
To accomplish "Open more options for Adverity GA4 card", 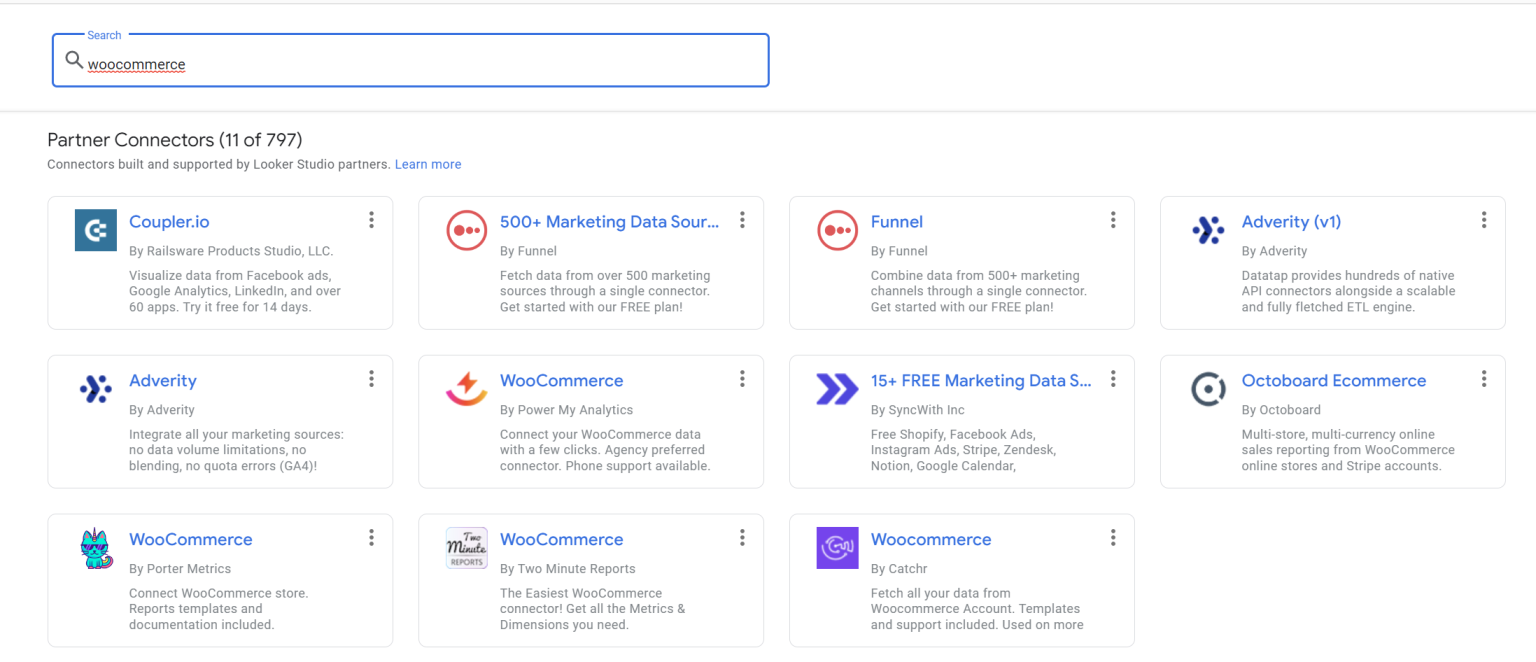I will 371,379.
